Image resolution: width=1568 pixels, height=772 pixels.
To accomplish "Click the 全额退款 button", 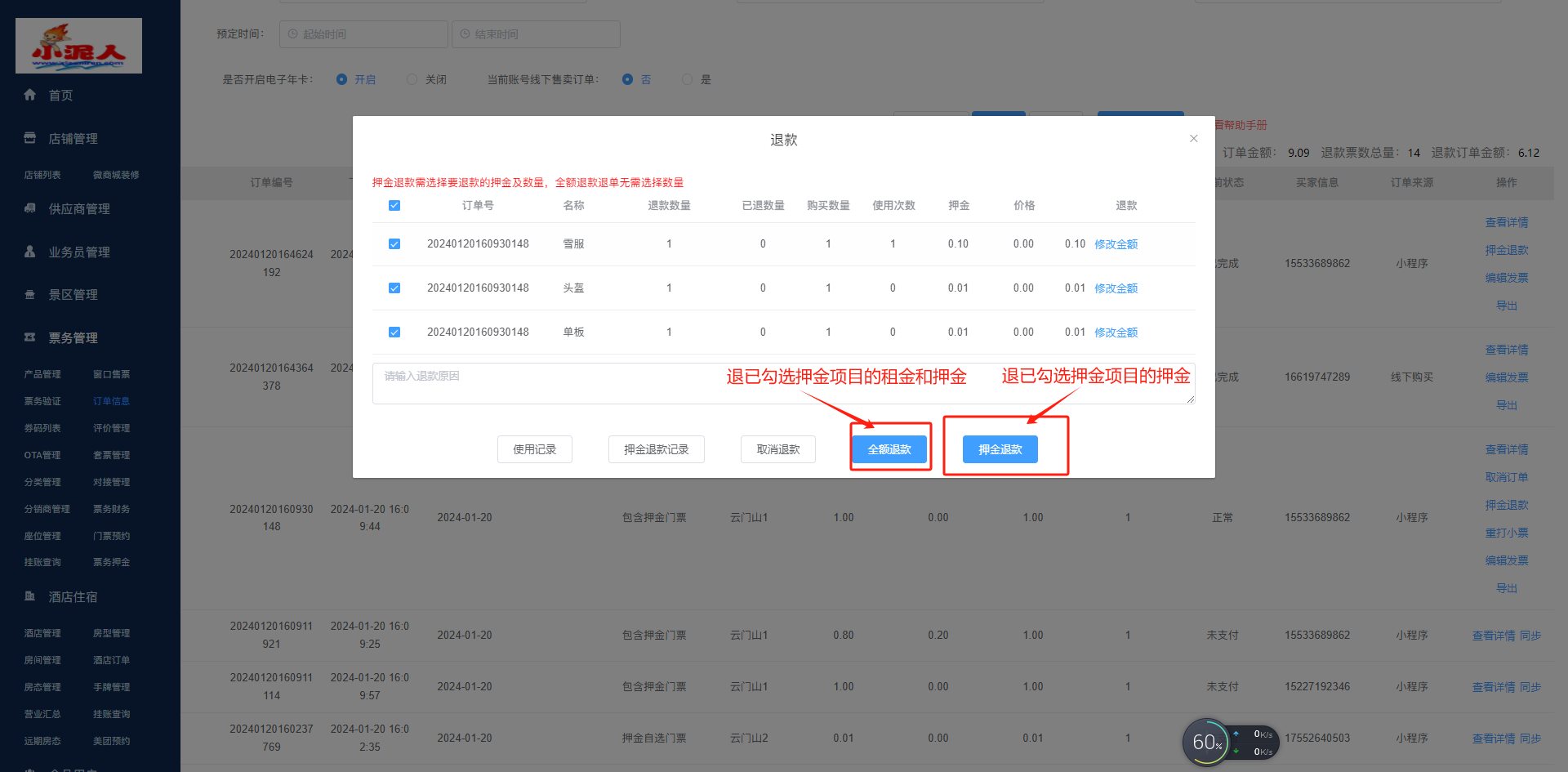I will point(889,449).
